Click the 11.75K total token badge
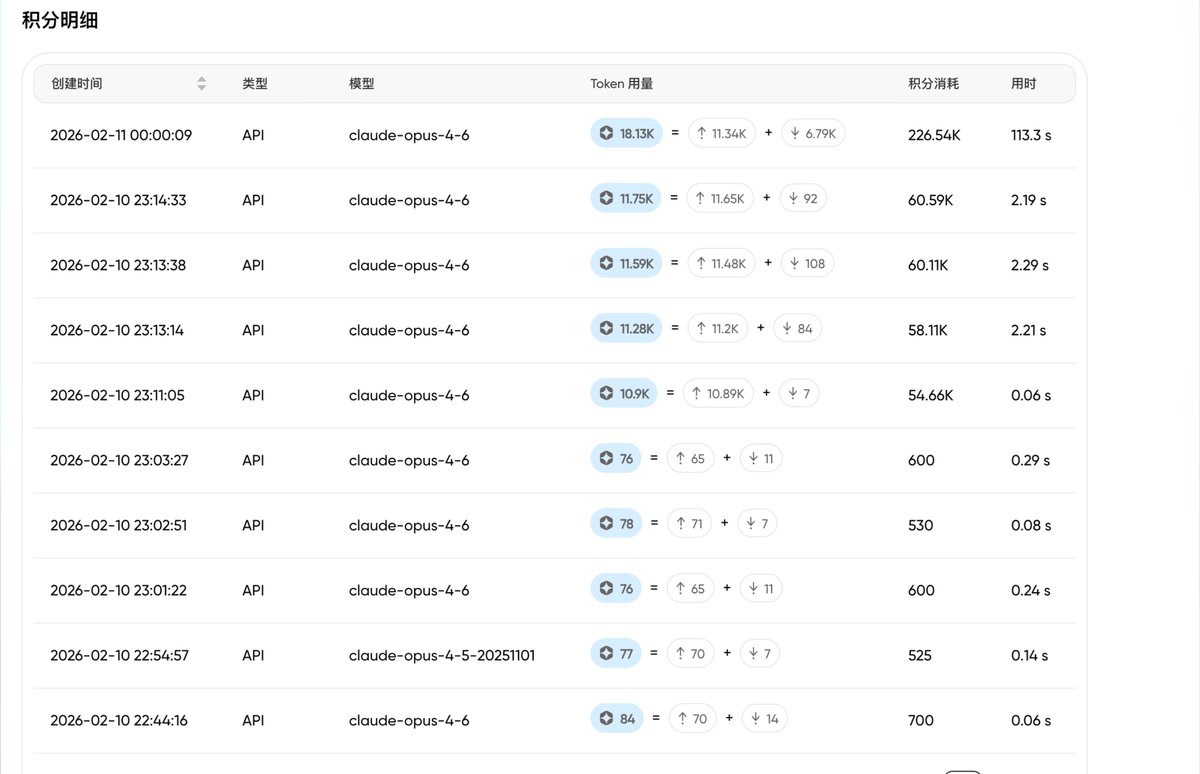1200x774 pixels. tap(627, 199)
